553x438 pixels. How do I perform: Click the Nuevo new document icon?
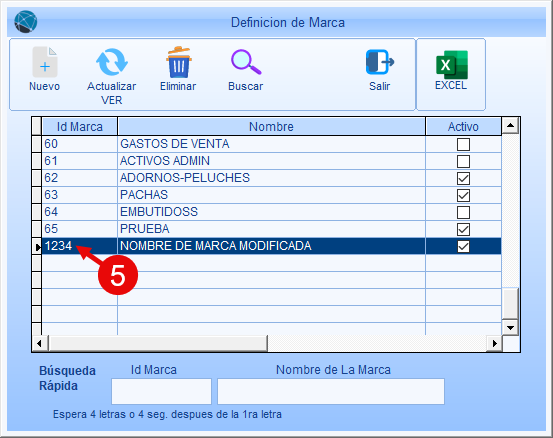coord(44,62)
